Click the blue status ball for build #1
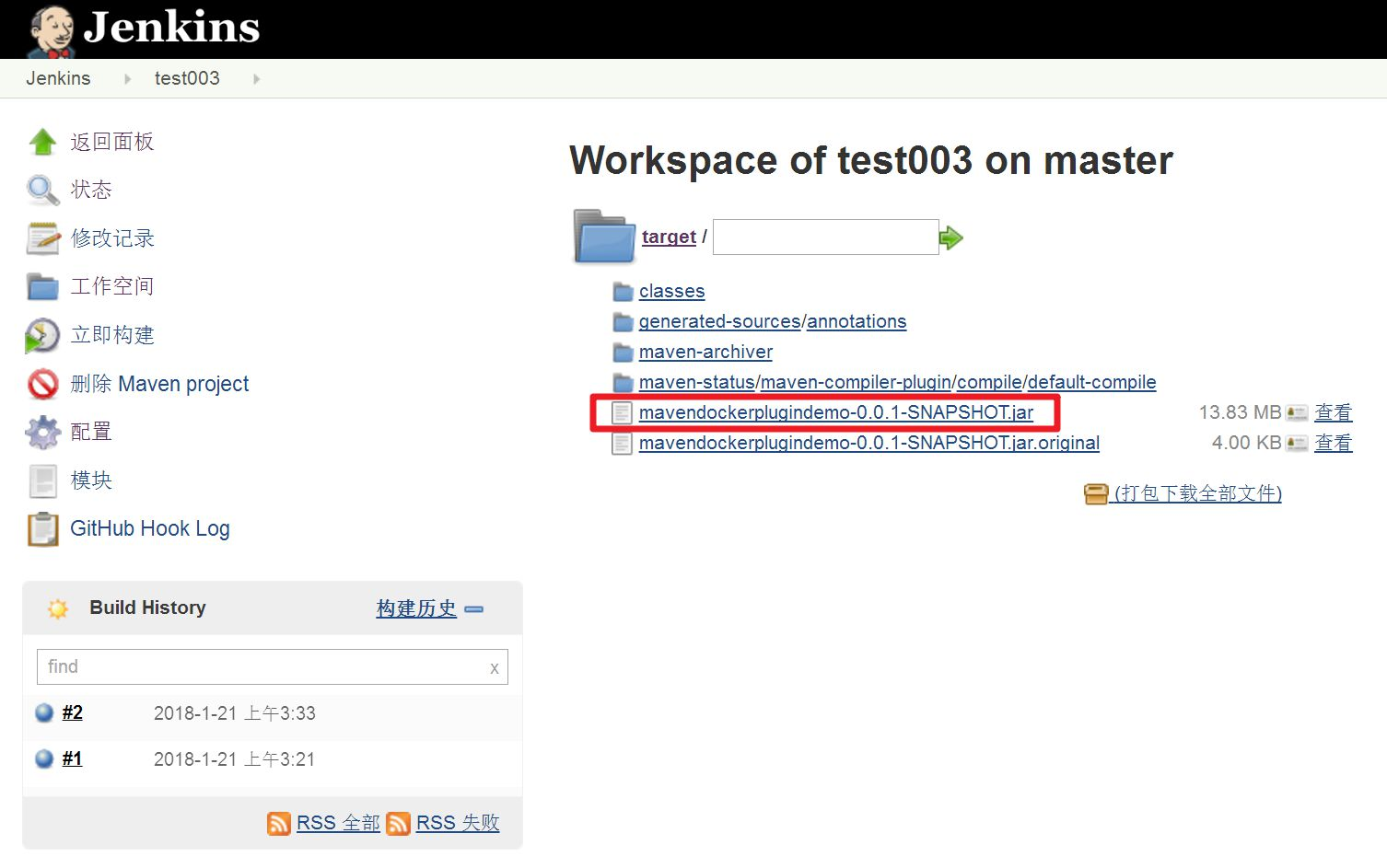Screen dimensions: 1387x868 click(44, 758)
